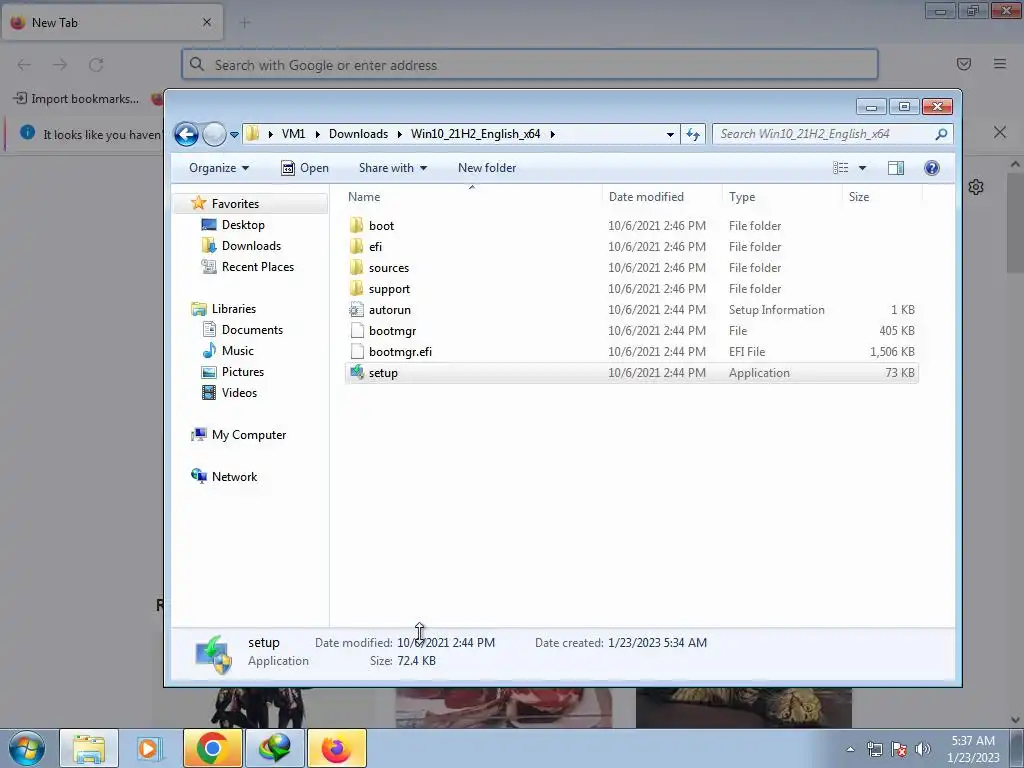
Task: Open the Firefox hamburger menu
Action: point(1000,64)
